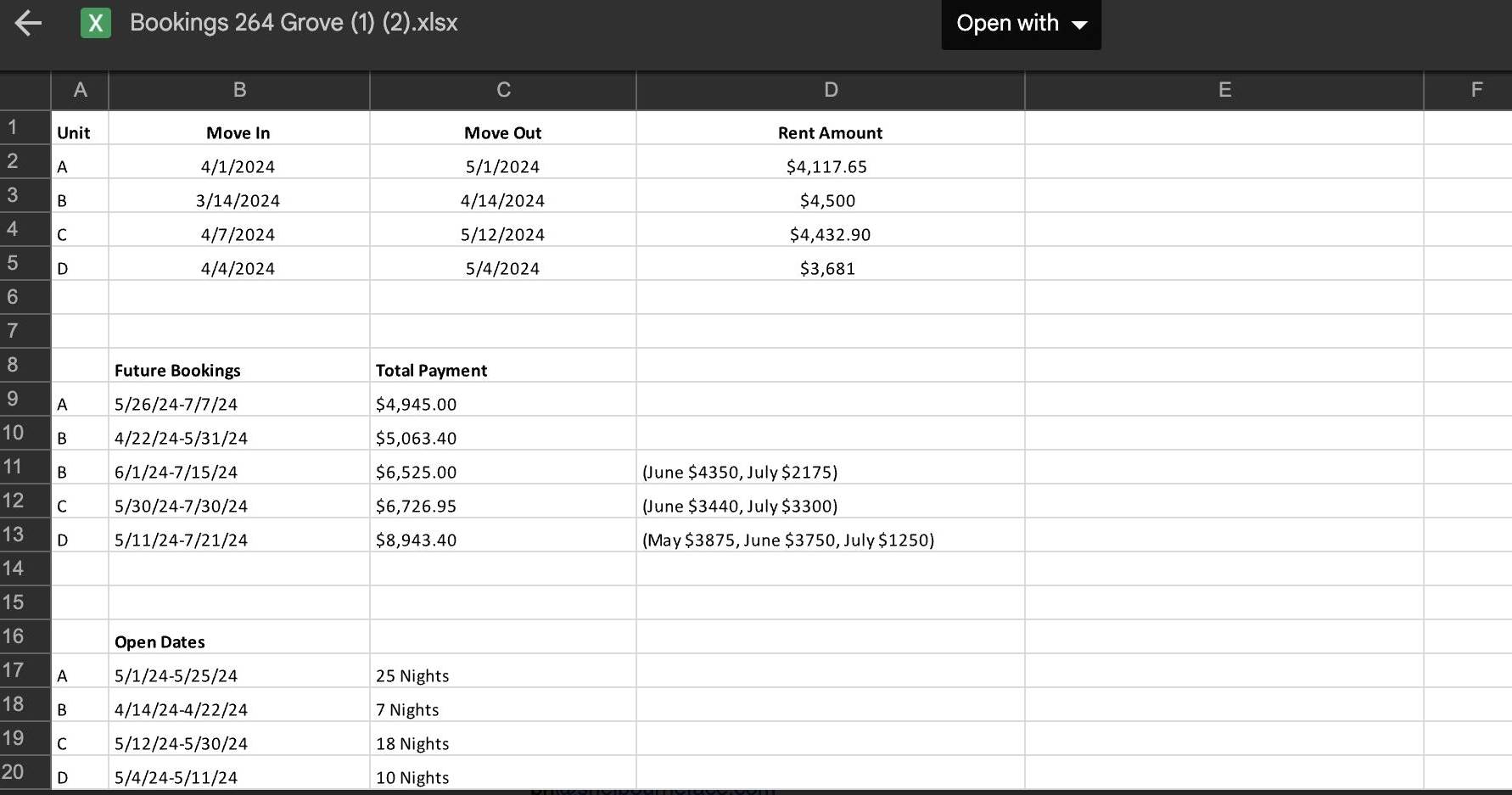
Task: Select the '25 Nights' cell
Action: [x=503, y=671]
